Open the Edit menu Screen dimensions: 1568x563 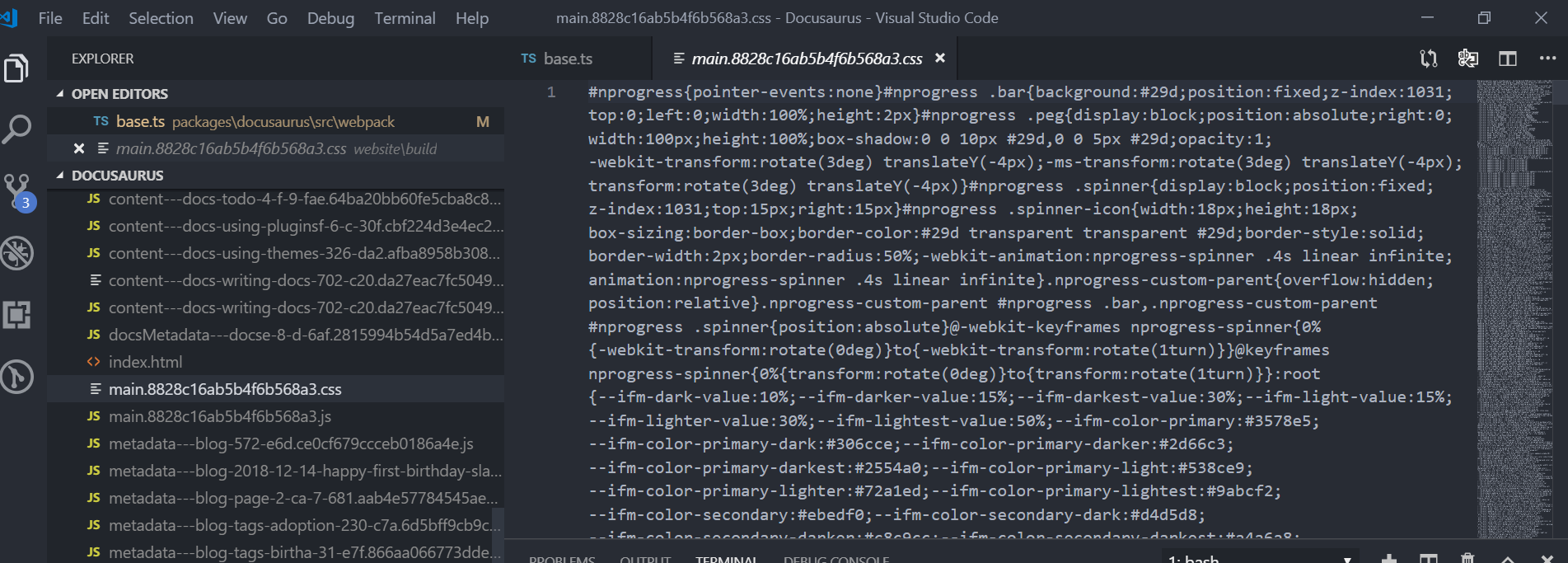pyautogui.click(x=96, y=18)
